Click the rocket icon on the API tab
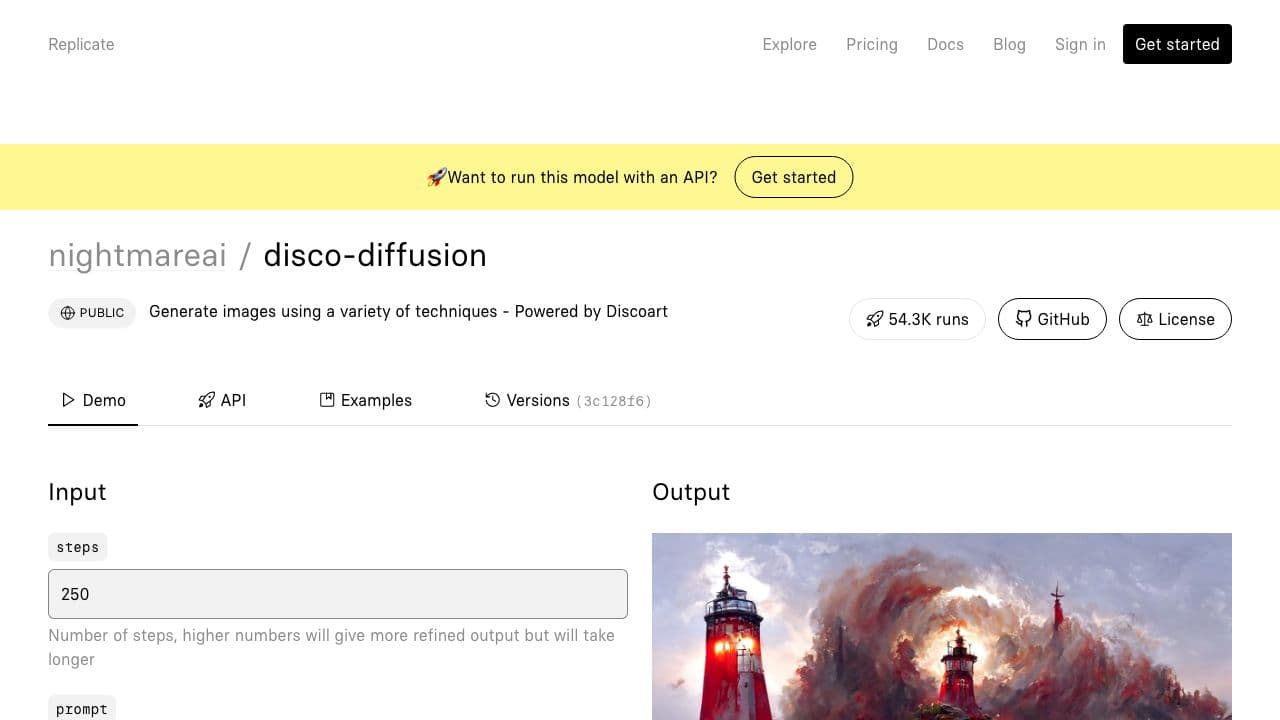Image resolution: width=1280 pixels, height=720 pixels. coord(206,399)
